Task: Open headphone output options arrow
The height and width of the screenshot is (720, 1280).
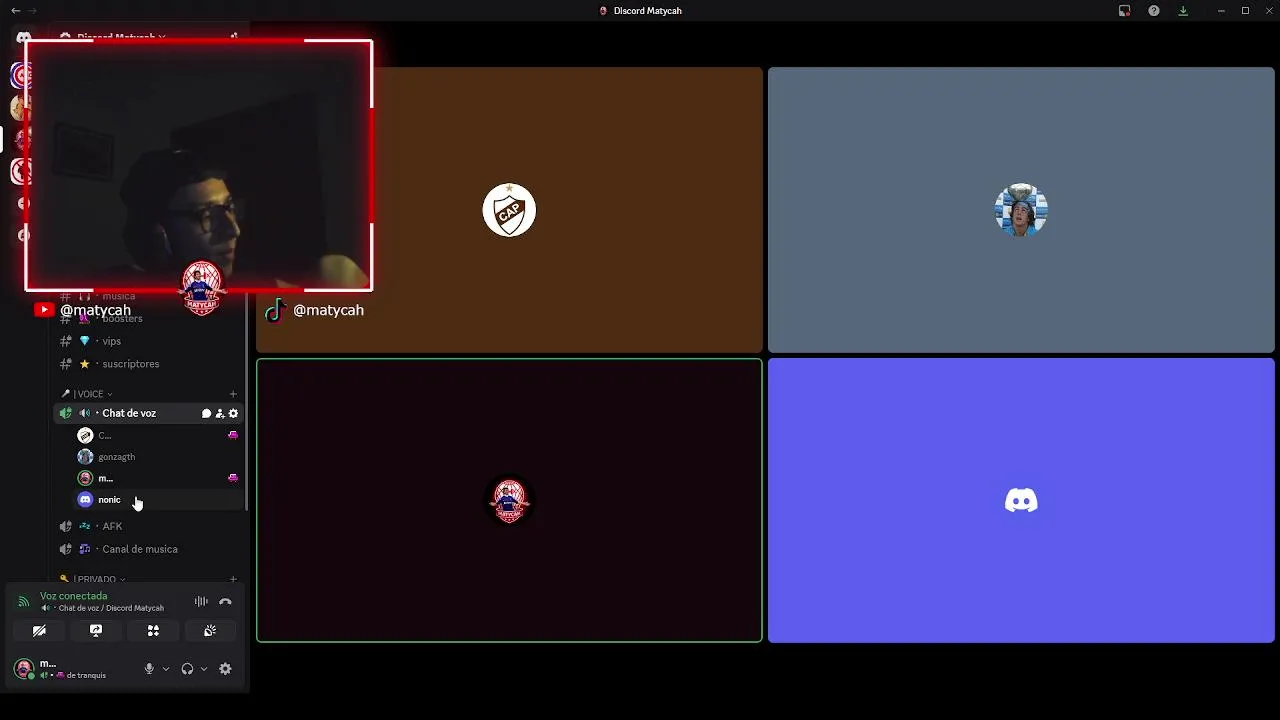Action: [204, 669]
